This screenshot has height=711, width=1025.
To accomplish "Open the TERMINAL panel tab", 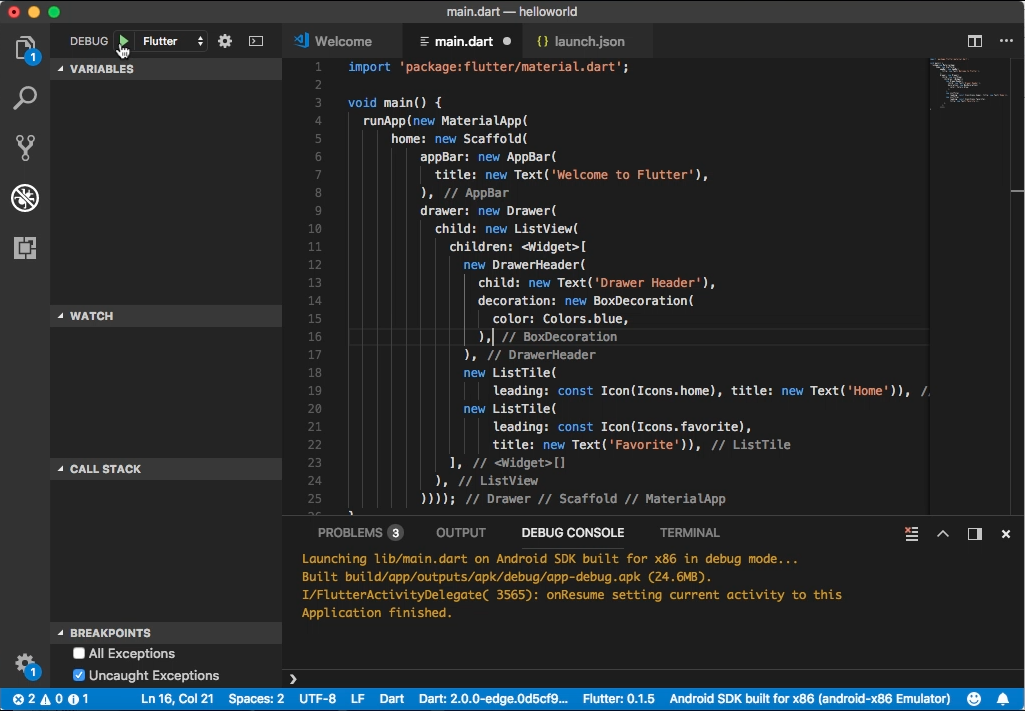I will click(690, 533).
